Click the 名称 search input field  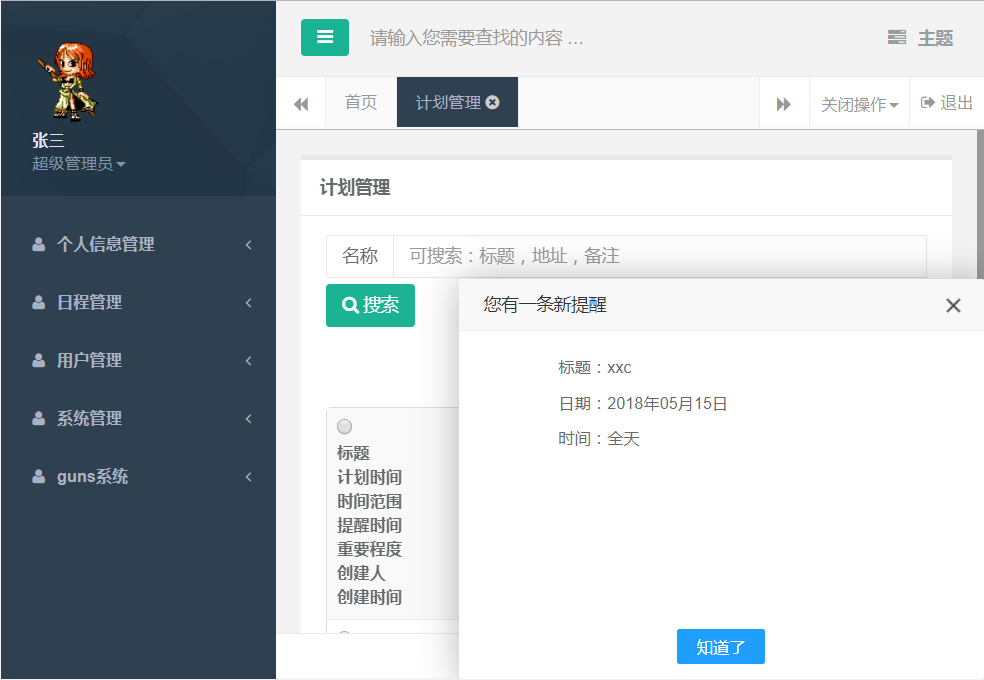tap(660, 256)
